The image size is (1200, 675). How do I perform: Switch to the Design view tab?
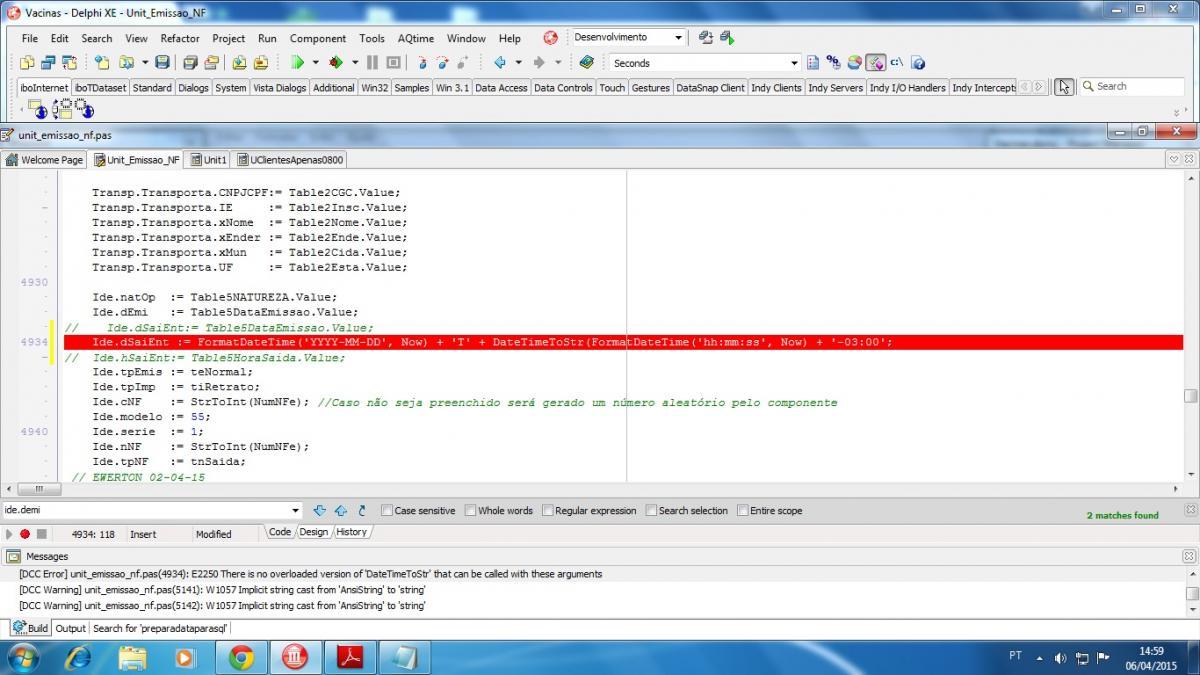coord(313,532)
